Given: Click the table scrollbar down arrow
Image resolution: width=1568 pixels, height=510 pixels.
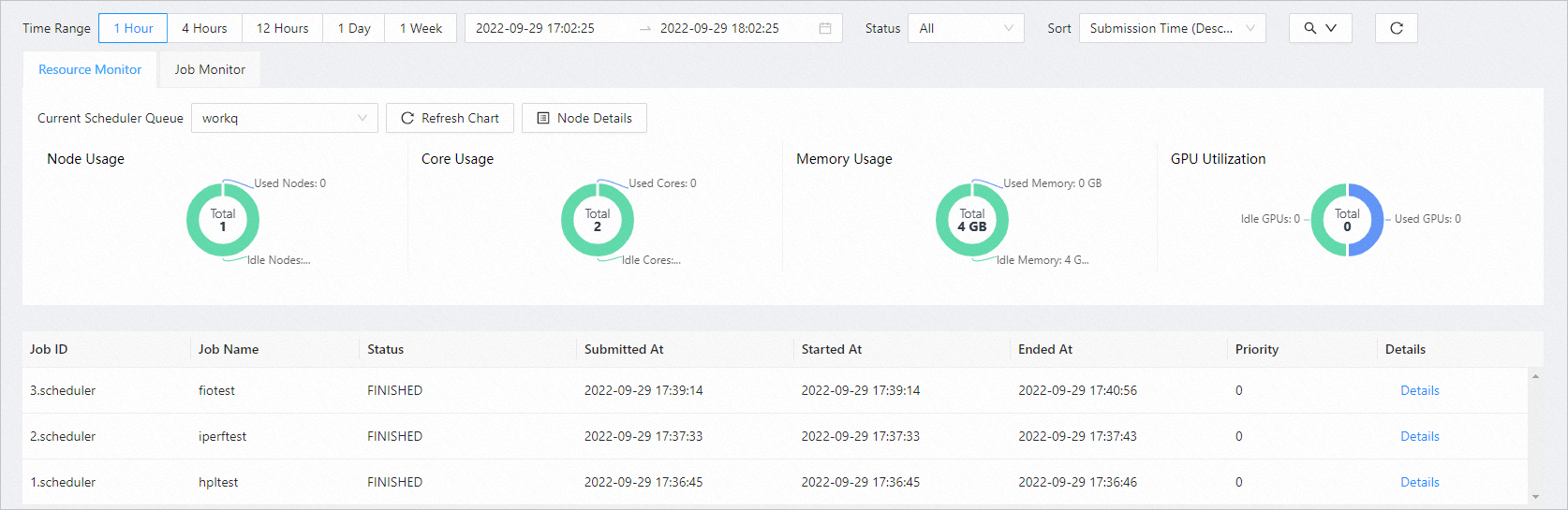Looking at the screenshot, I should pyautogui.click(x=1535, y=497).
